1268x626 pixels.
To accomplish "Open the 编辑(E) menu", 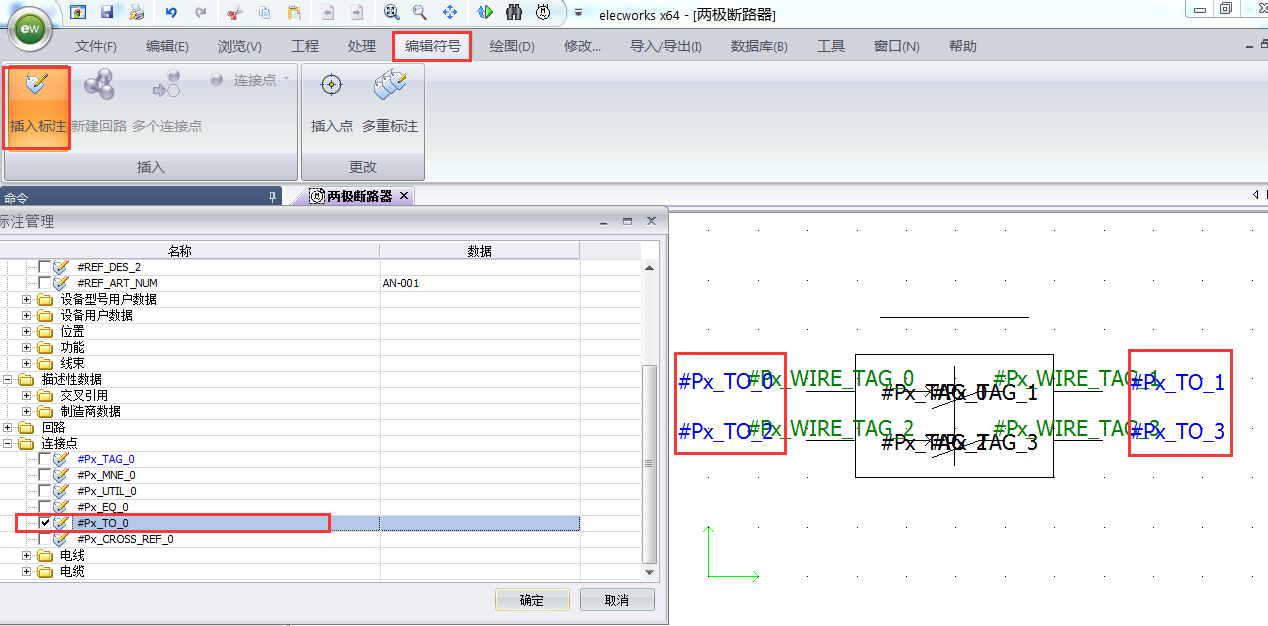I will point(167,46).
